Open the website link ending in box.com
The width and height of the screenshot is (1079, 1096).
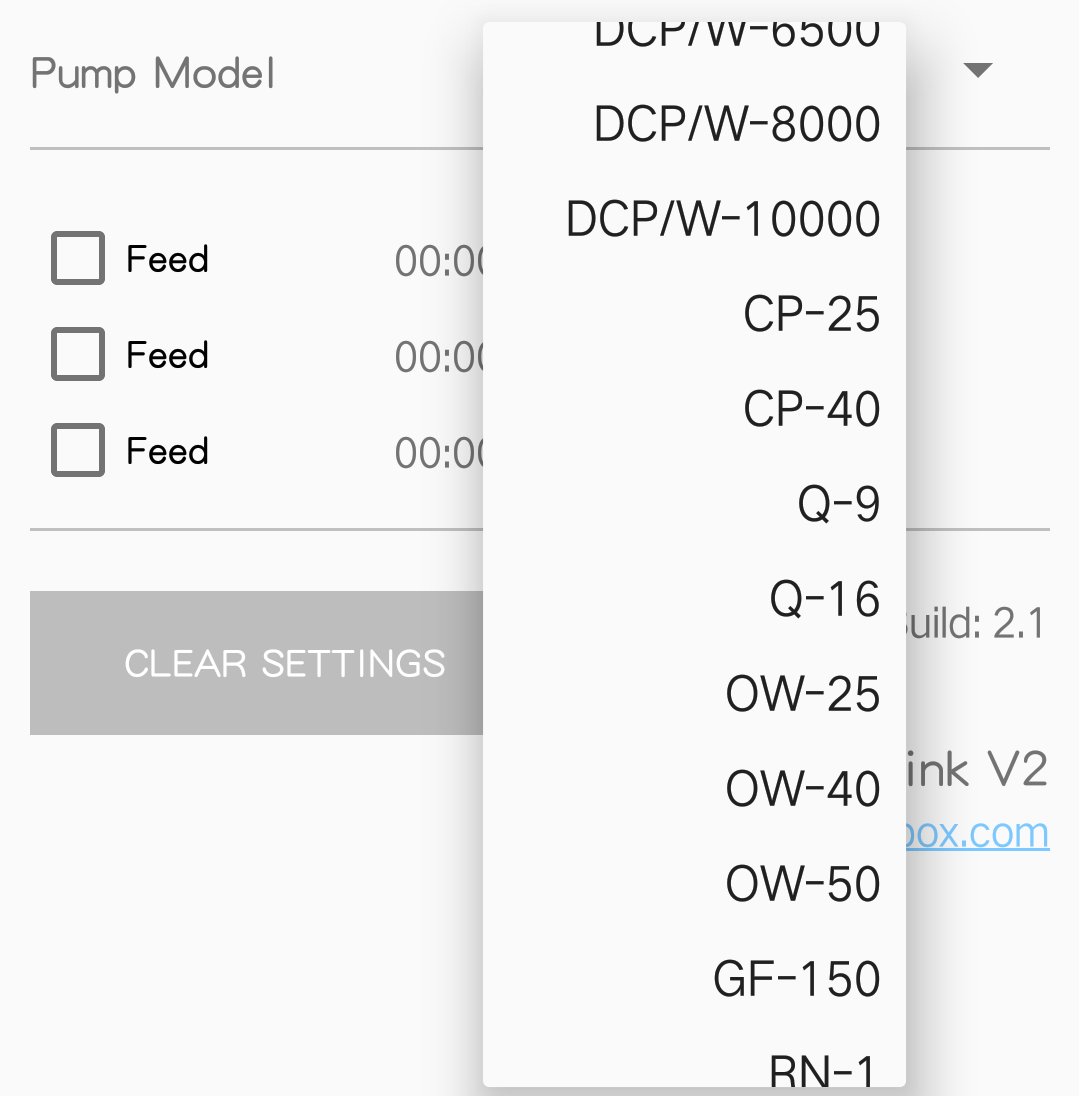pos(977,832)
